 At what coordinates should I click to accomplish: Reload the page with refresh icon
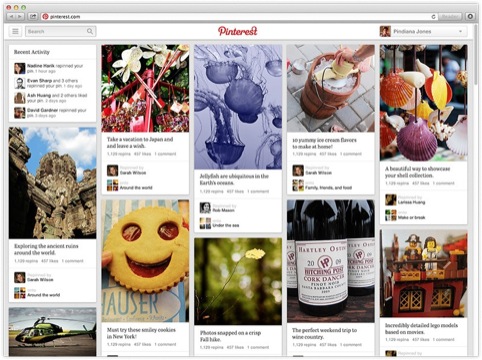point(433,16)
